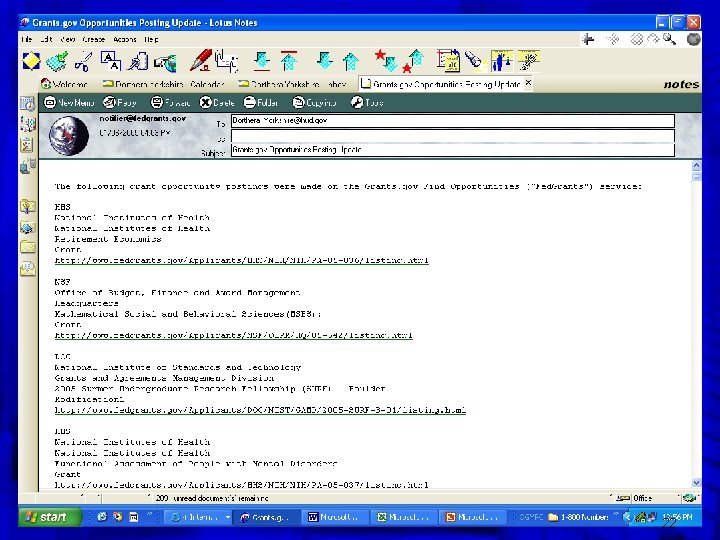Switch to the Microsoft Excel taskbar button
Screen dimensions: 720x540
405,518
